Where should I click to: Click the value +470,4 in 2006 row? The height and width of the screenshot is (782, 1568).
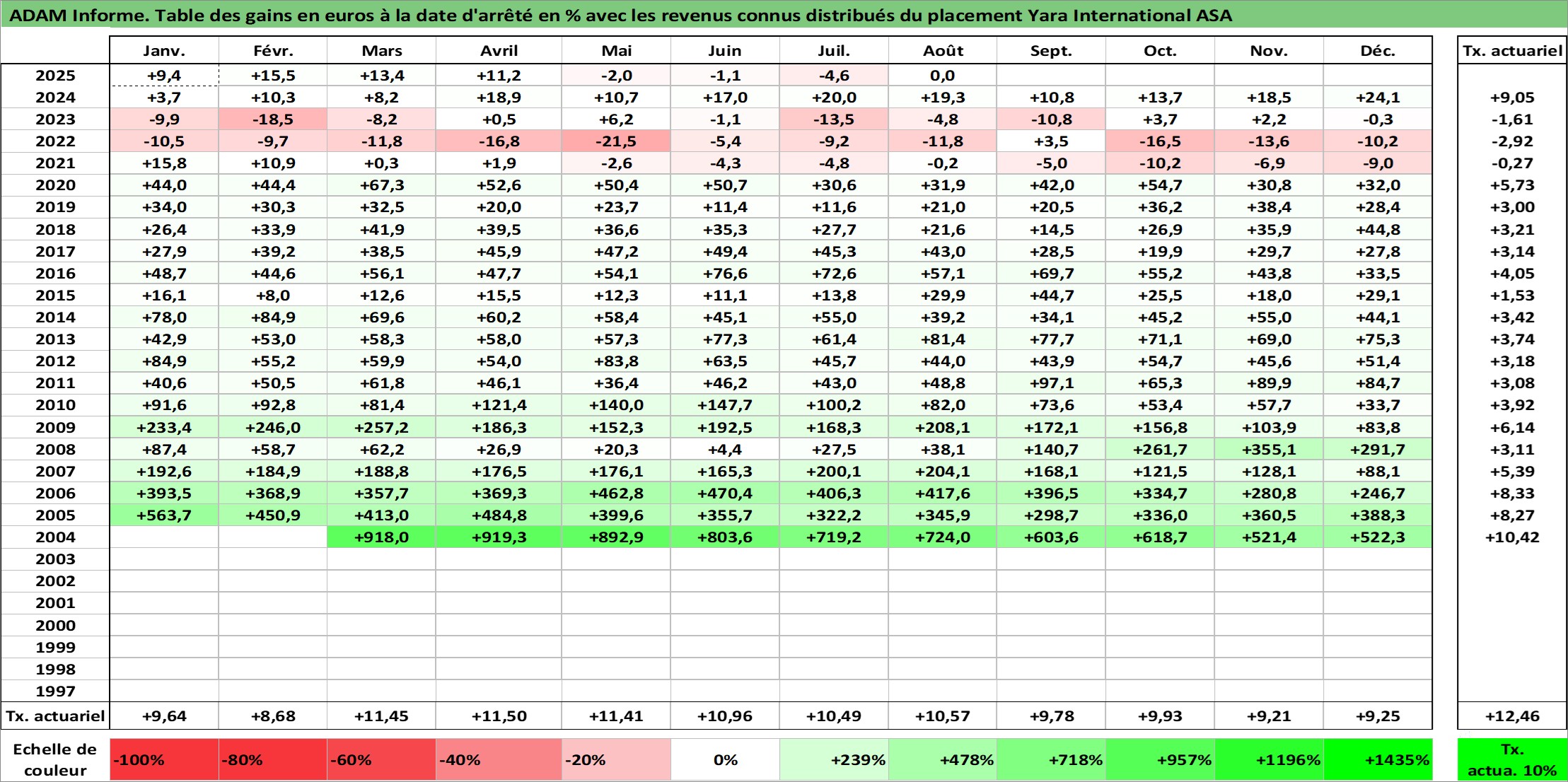725,494
